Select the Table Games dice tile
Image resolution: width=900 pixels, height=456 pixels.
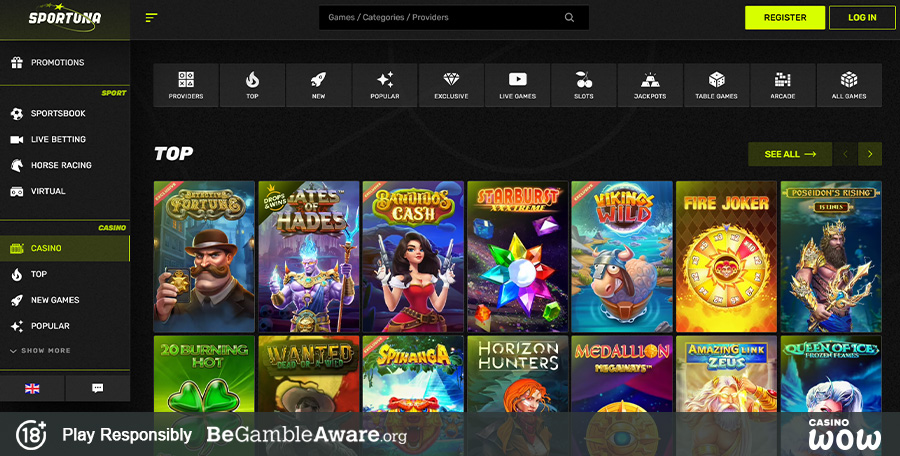[716, 85]
